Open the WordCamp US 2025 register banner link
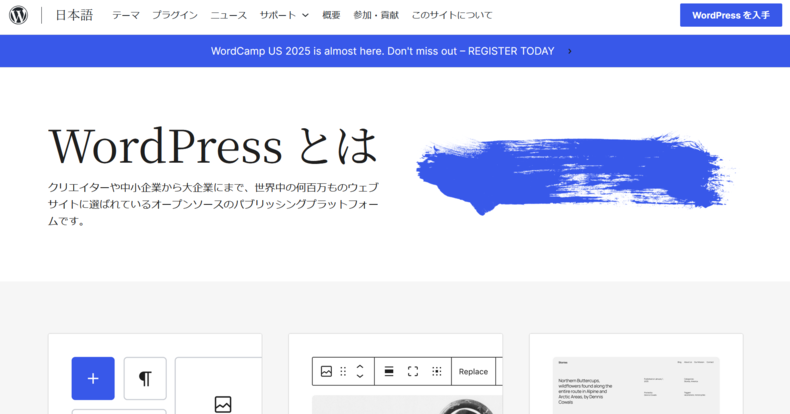Viewport: 790px width, 414px height. point(382,51)
